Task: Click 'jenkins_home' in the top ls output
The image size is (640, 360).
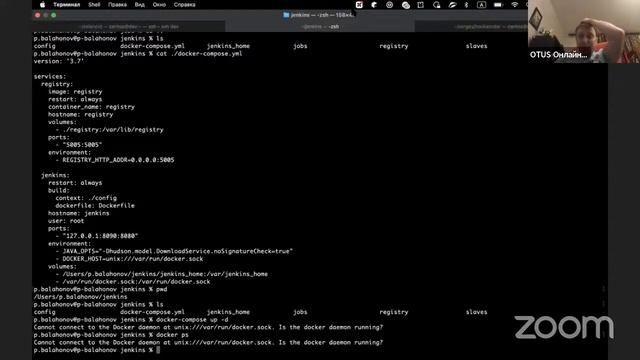Action: click(228, 46)
